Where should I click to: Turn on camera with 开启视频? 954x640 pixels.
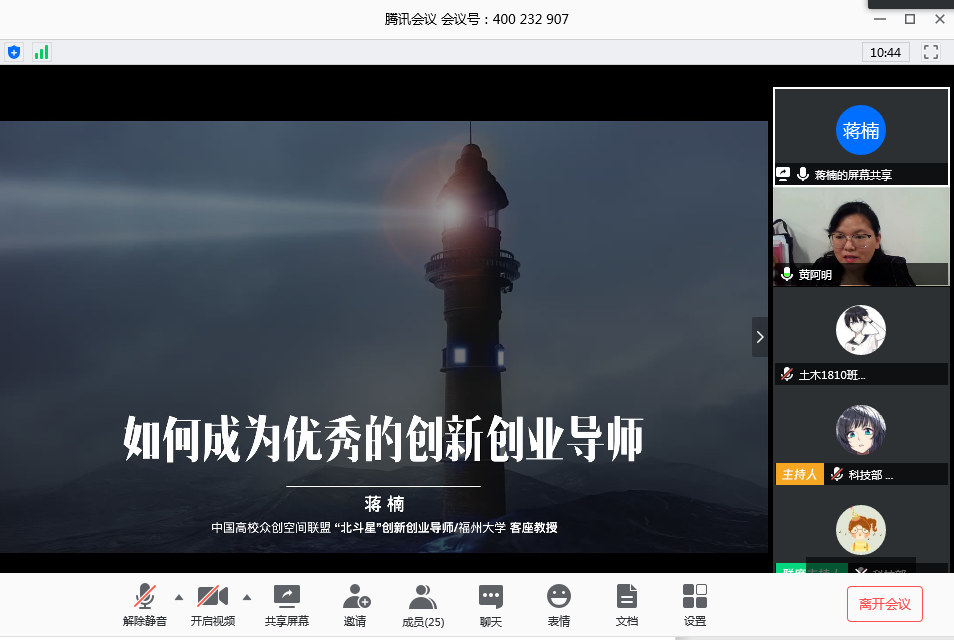[x=212, y=604]
